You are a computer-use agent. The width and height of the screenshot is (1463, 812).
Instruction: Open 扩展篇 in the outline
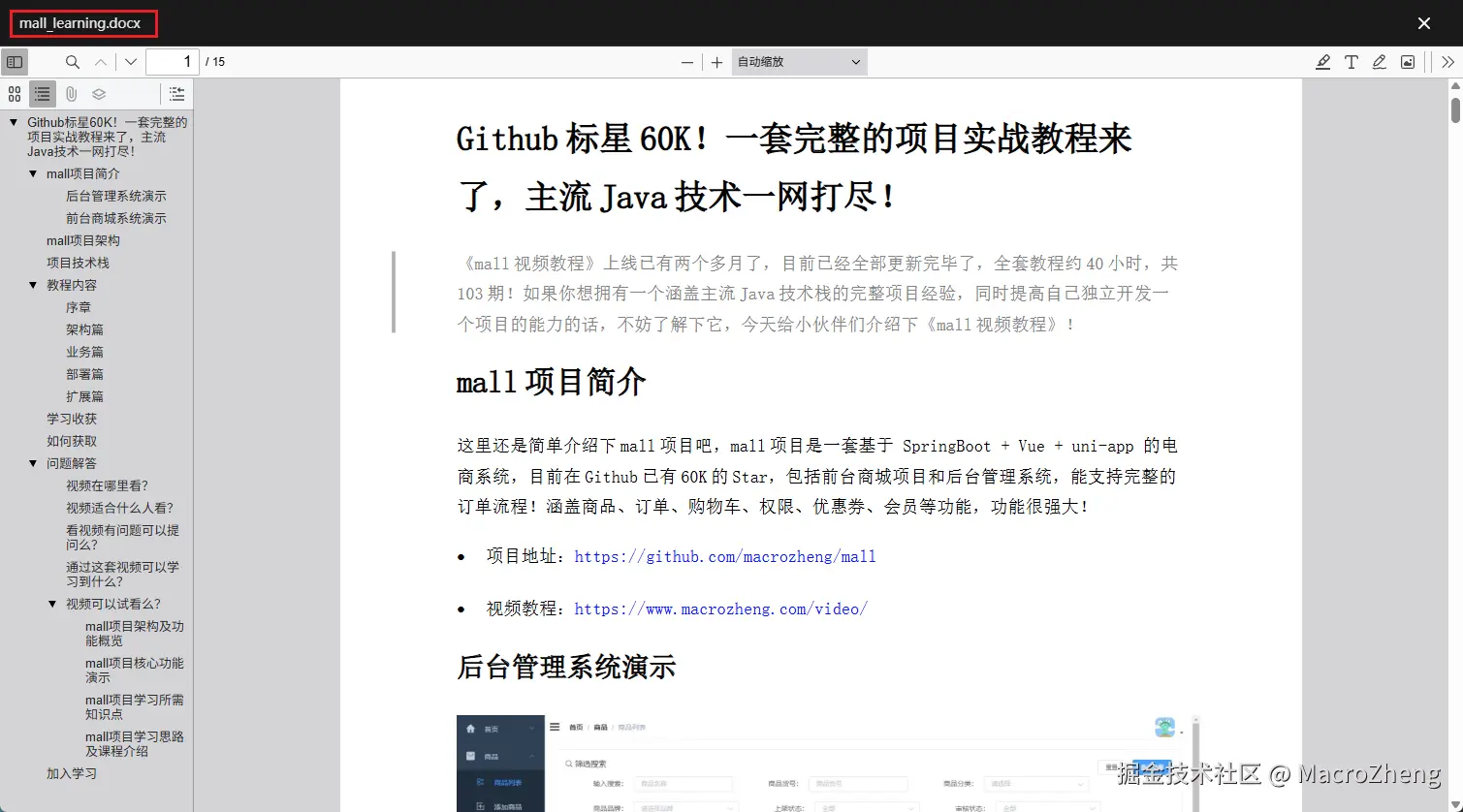click(x=84, y=397)
